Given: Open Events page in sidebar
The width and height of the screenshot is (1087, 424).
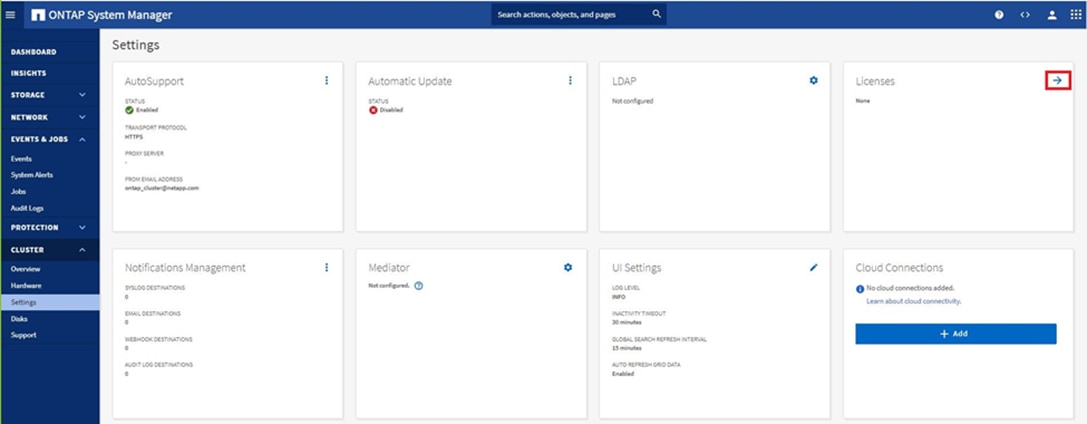Looking at the screenshot, I should [21, 159].
